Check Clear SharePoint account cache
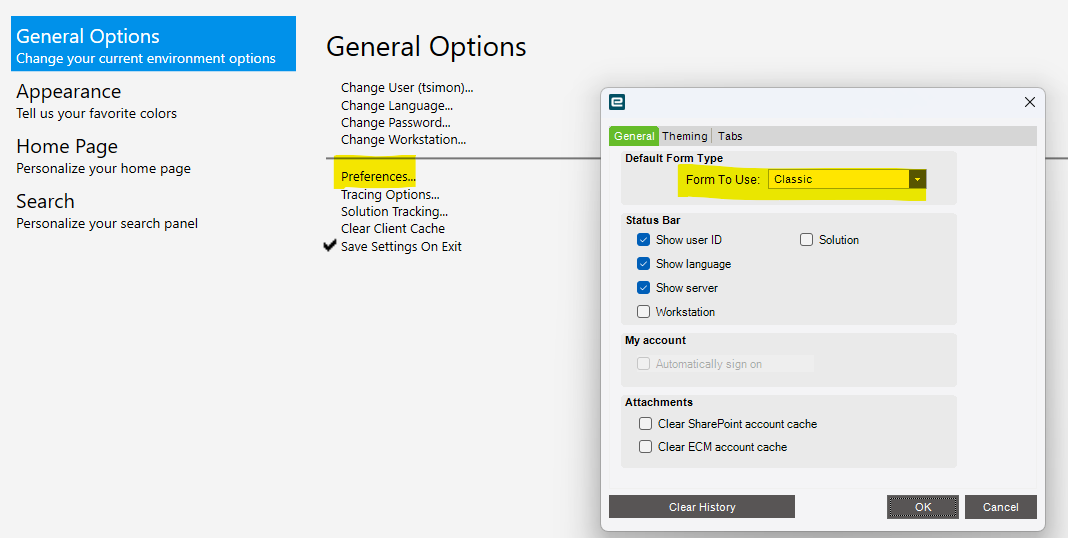This screenshot has height=538, width=1068. pyautogui.click(x=645, y=424)
